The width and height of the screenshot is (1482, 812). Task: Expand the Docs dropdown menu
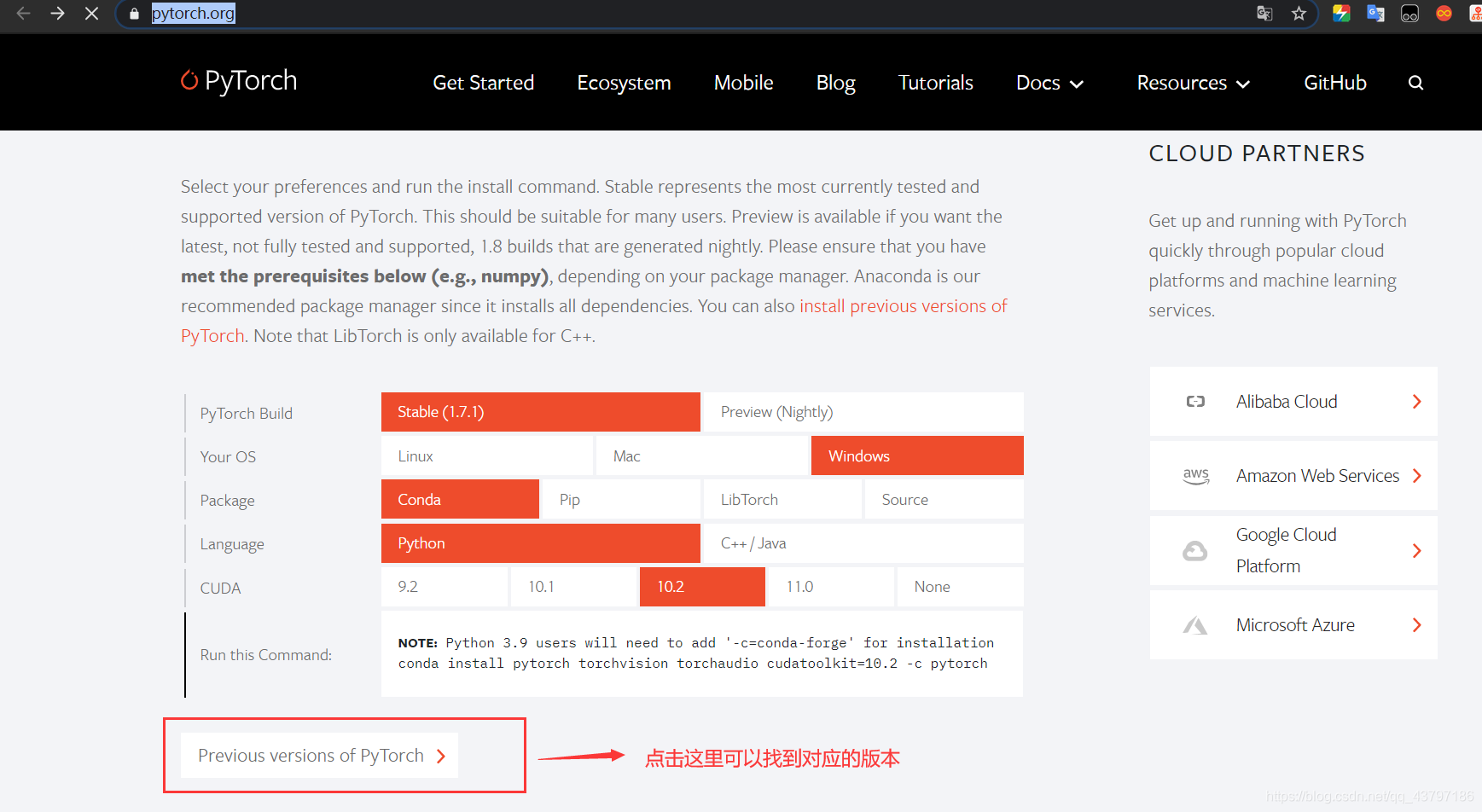1049,83
